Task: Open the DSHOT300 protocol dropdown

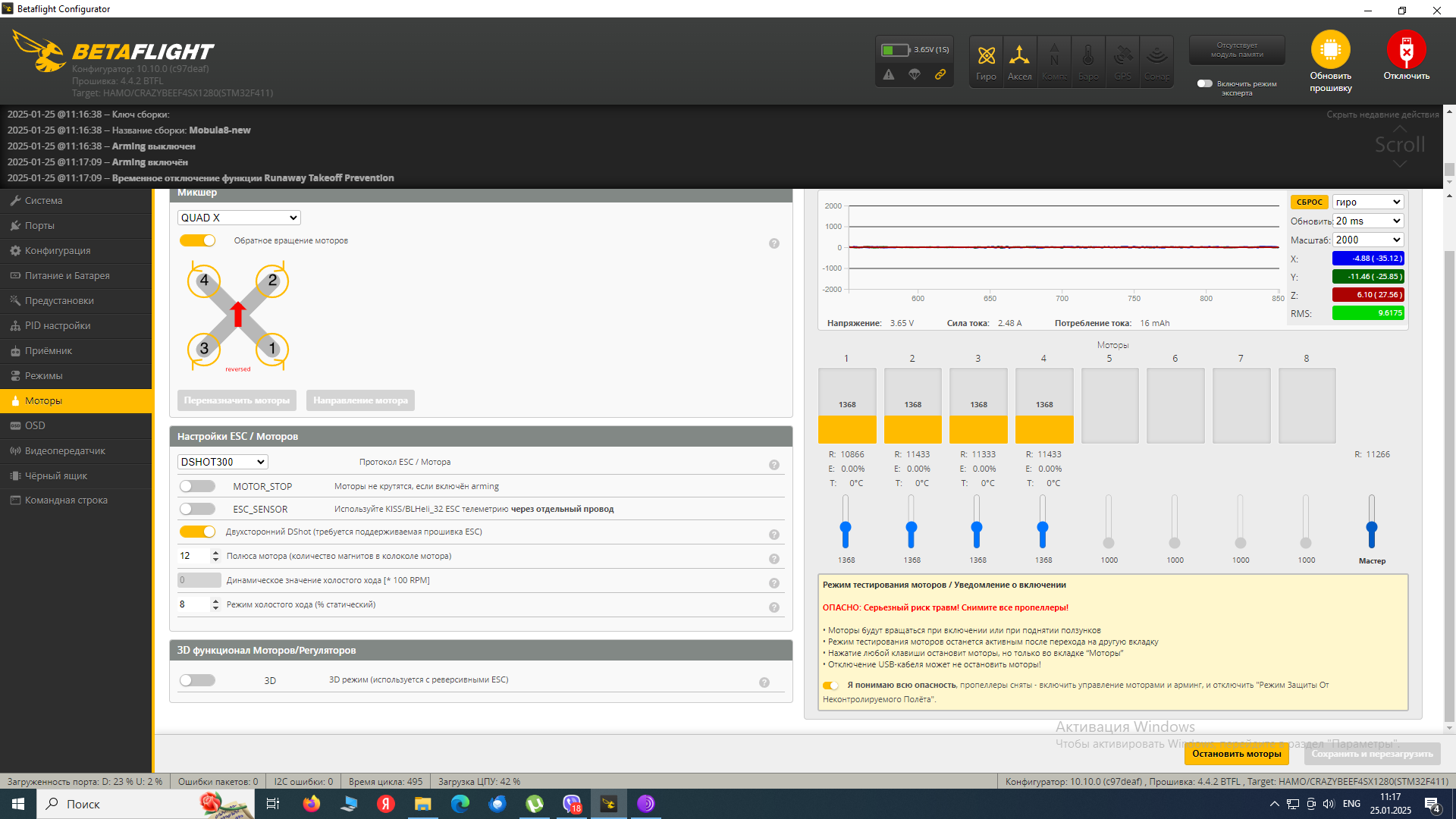Action: click(x=222, y=462)
